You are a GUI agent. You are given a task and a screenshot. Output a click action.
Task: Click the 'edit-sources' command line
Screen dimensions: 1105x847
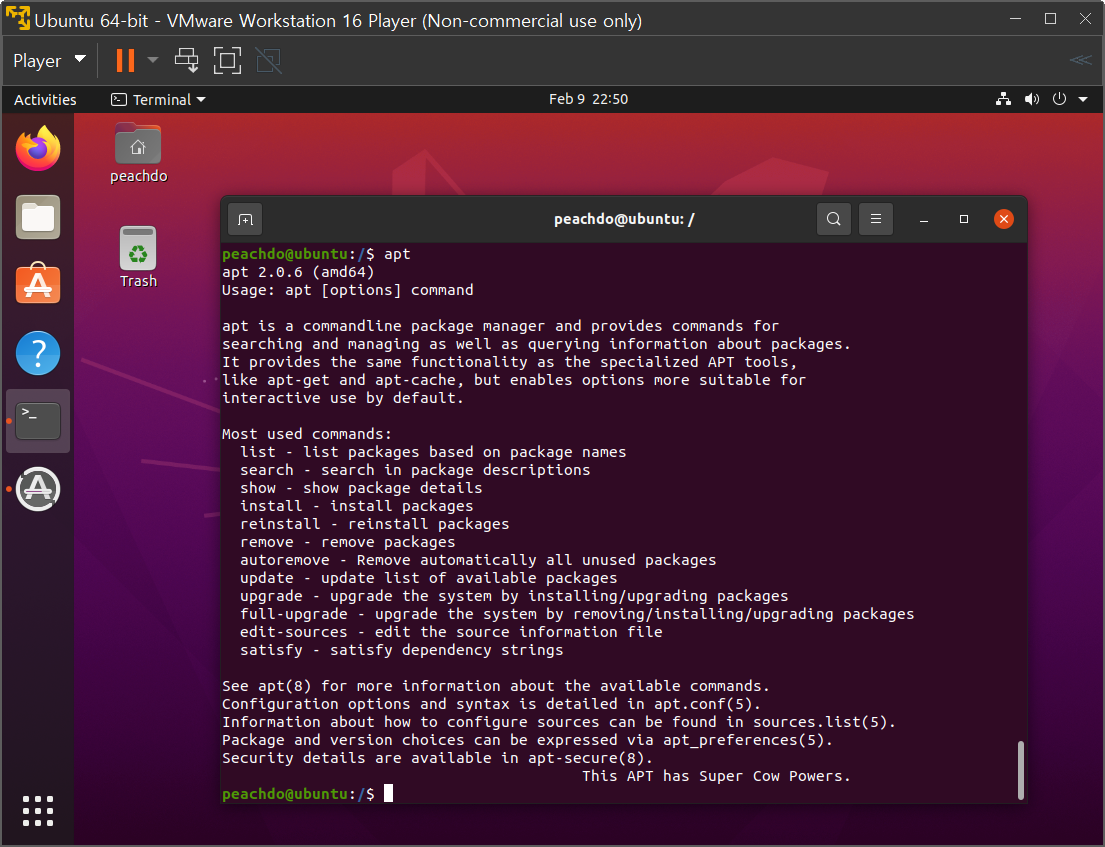[x=451, y=632]
